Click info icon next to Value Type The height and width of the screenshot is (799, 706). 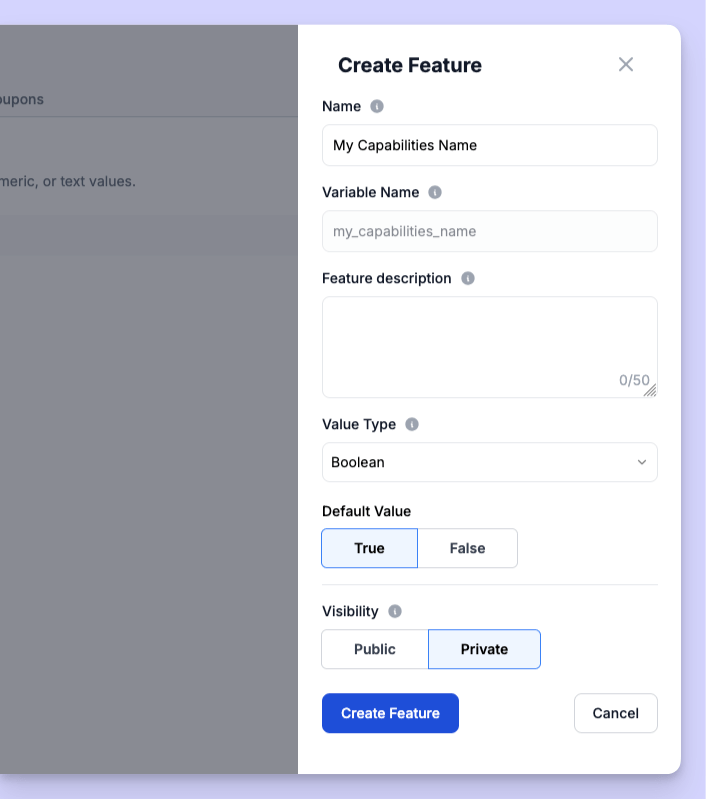tap(412, 424)
